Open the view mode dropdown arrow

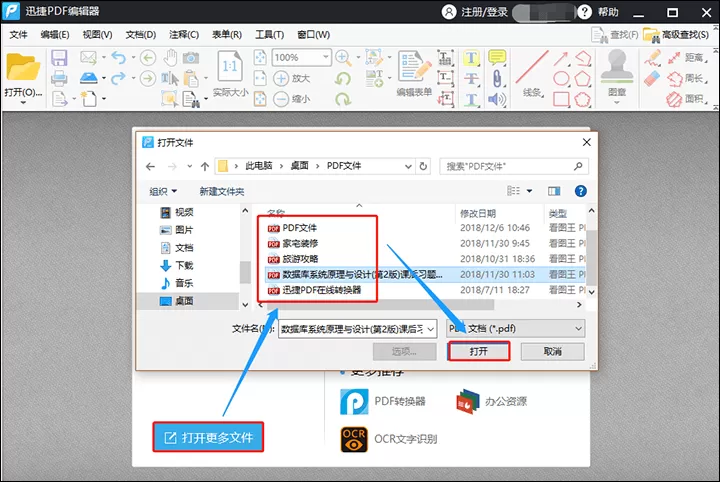point(529,191)
